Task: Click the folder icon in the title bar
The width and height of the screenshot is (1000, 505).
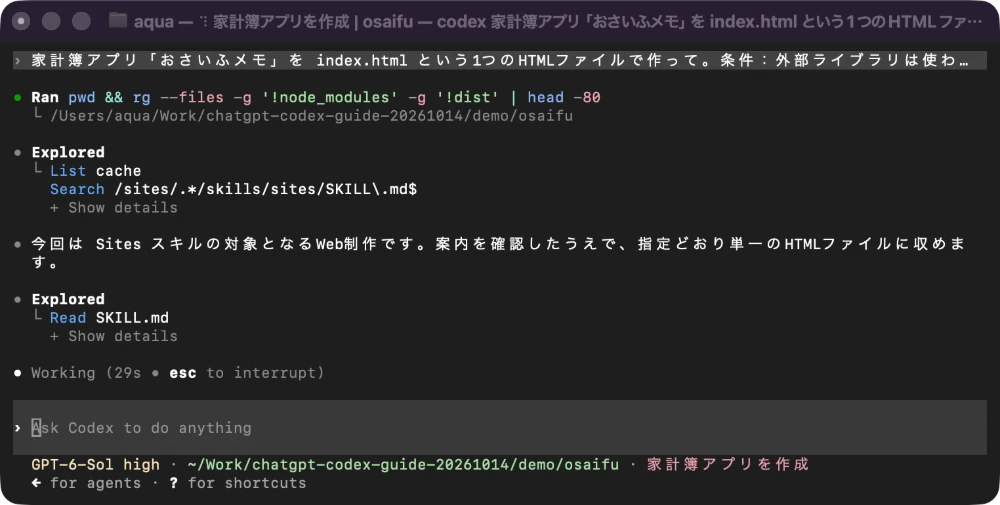Action: tap(117, 21)
